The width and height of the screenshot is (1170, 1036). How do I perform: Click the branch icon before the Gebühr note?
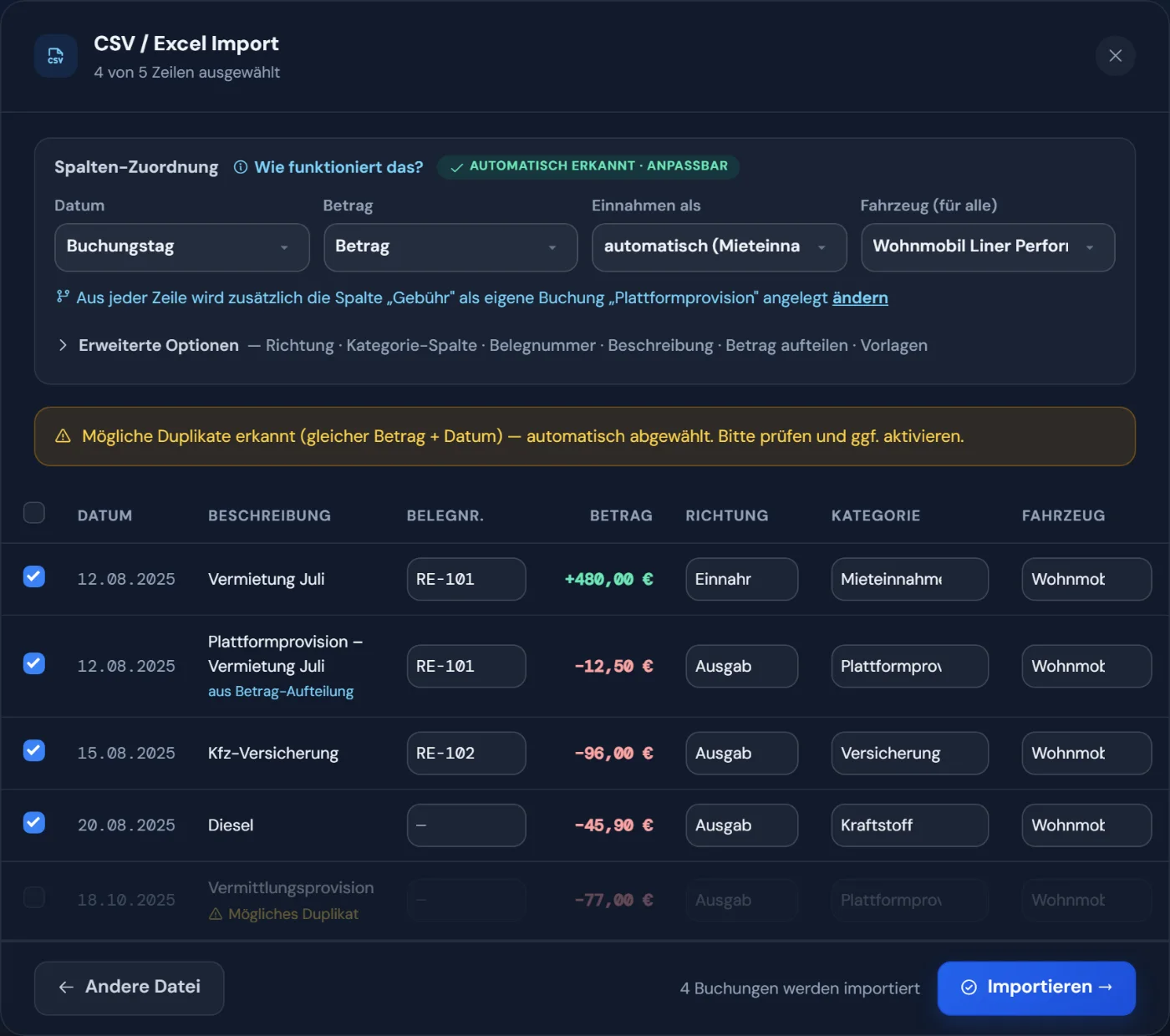63,297
